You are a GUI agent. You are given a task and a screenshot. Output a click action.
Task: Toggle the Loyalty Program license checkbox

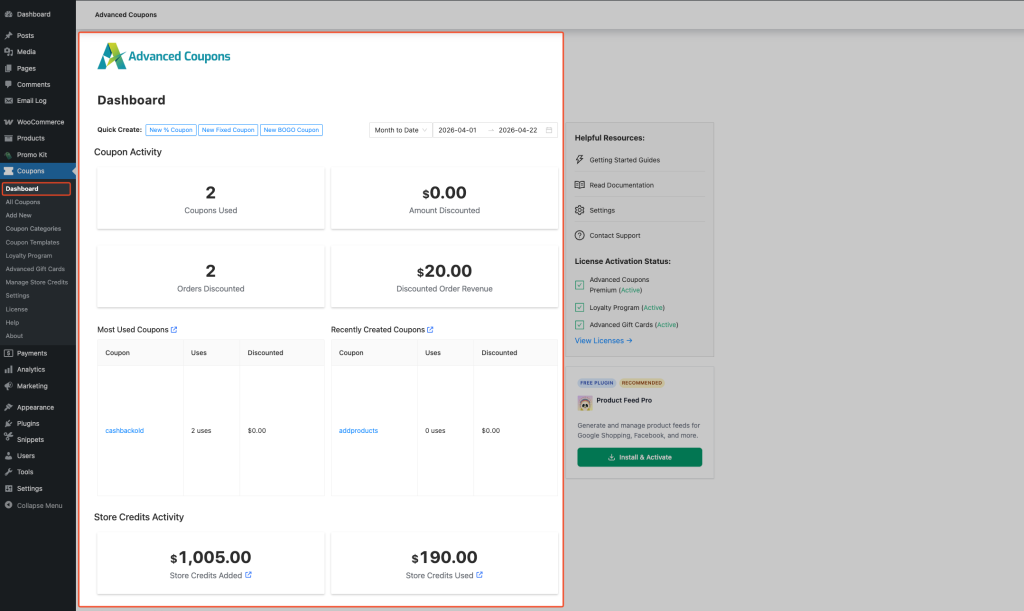coord(579,307)
